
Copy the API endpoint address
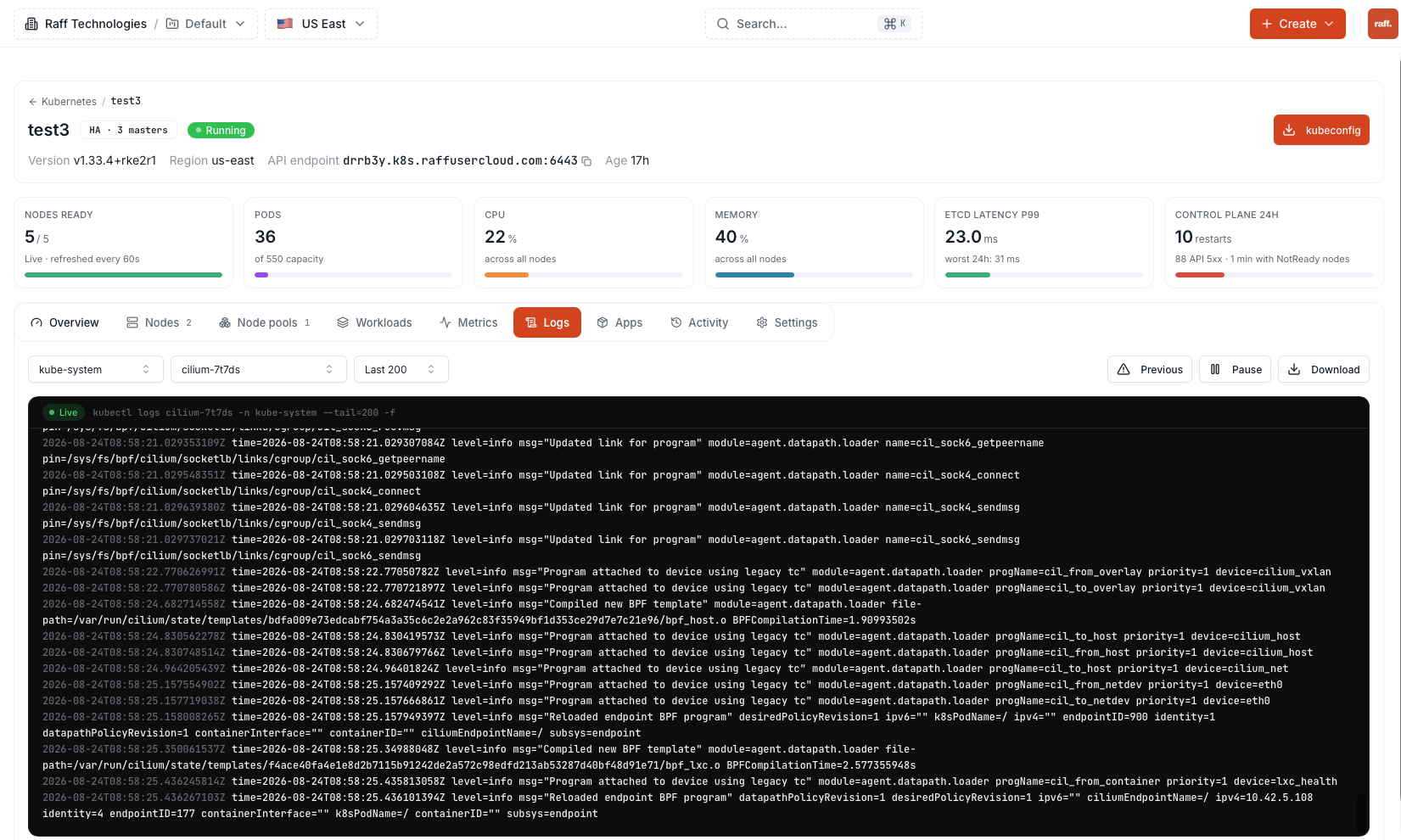586,161
